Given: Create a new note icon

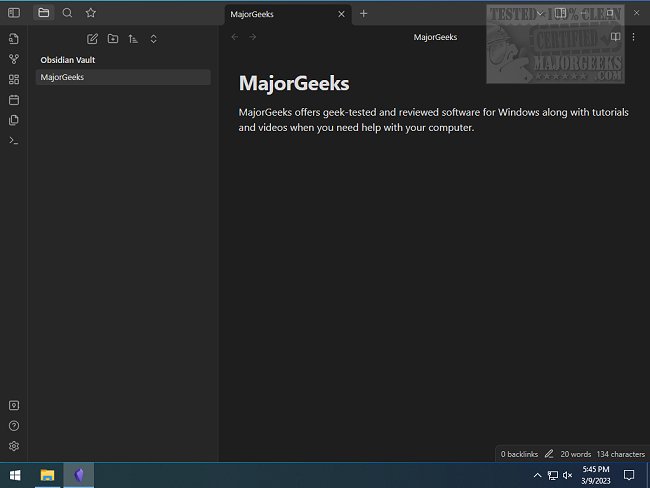Looking at the screenshot, I should tap(92, 39).
